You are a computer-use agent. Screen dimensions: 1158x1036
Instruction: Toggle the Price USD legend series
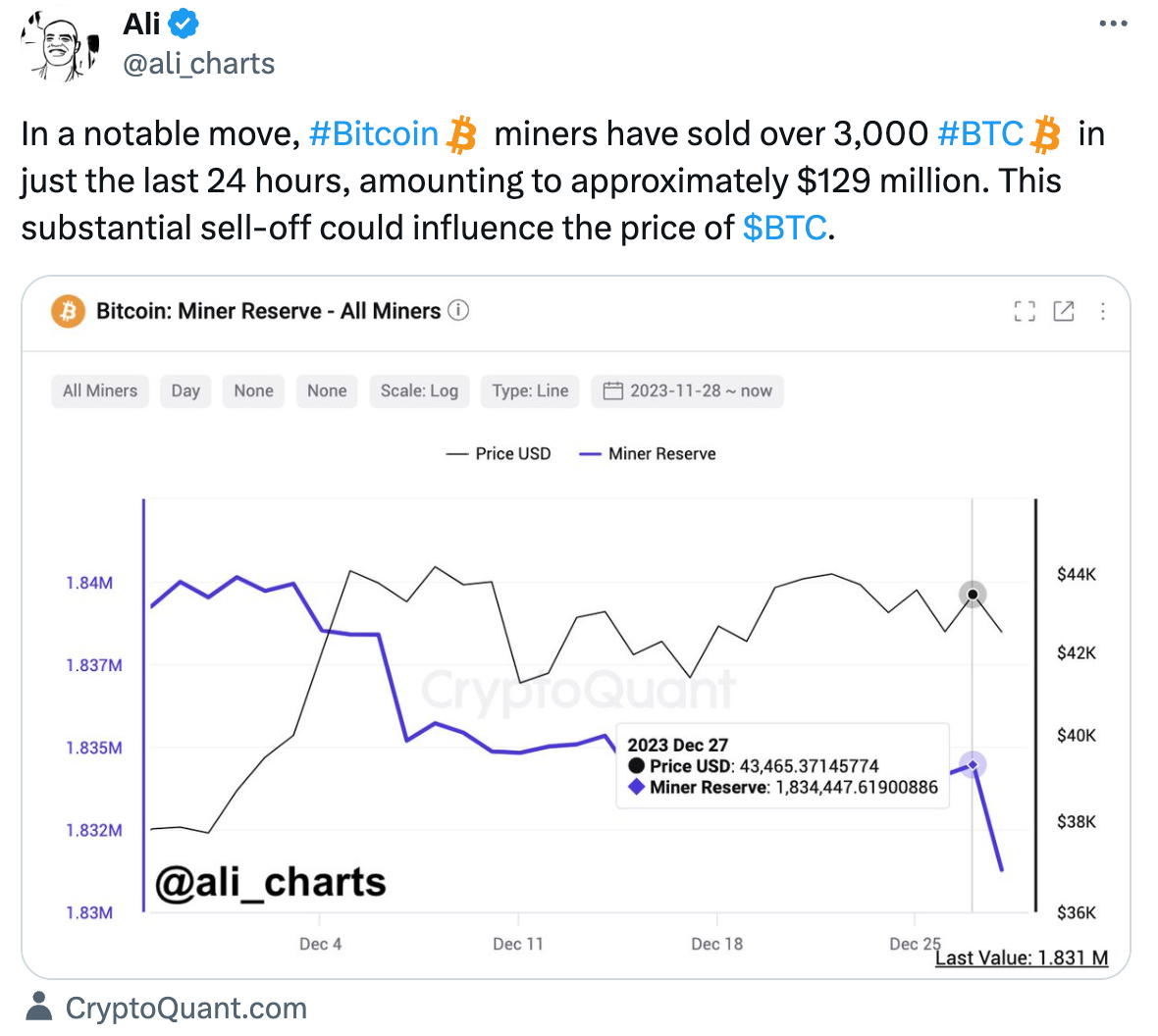coord(499,453)
